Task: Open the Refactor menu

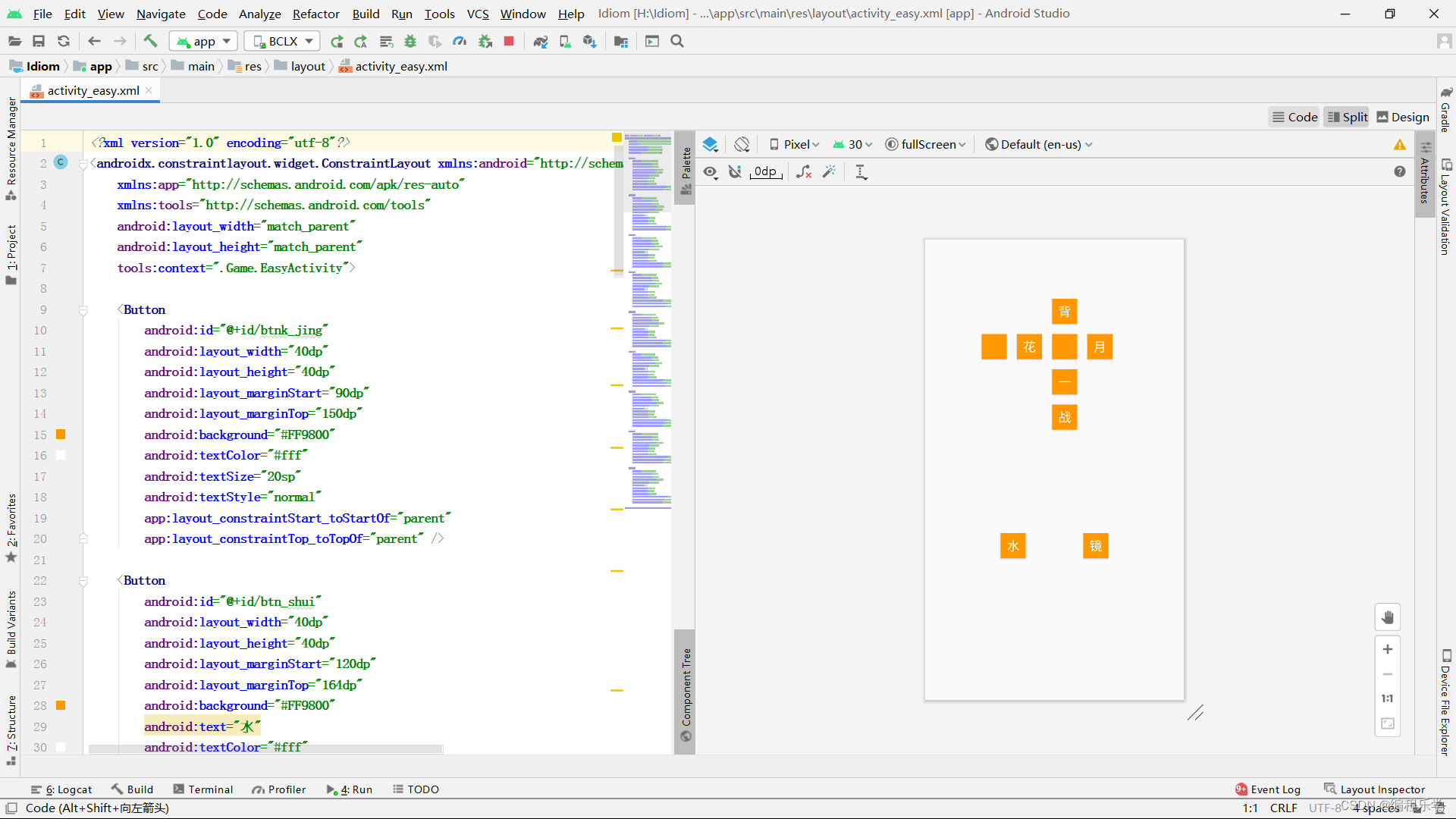Action: coord(315,14)
